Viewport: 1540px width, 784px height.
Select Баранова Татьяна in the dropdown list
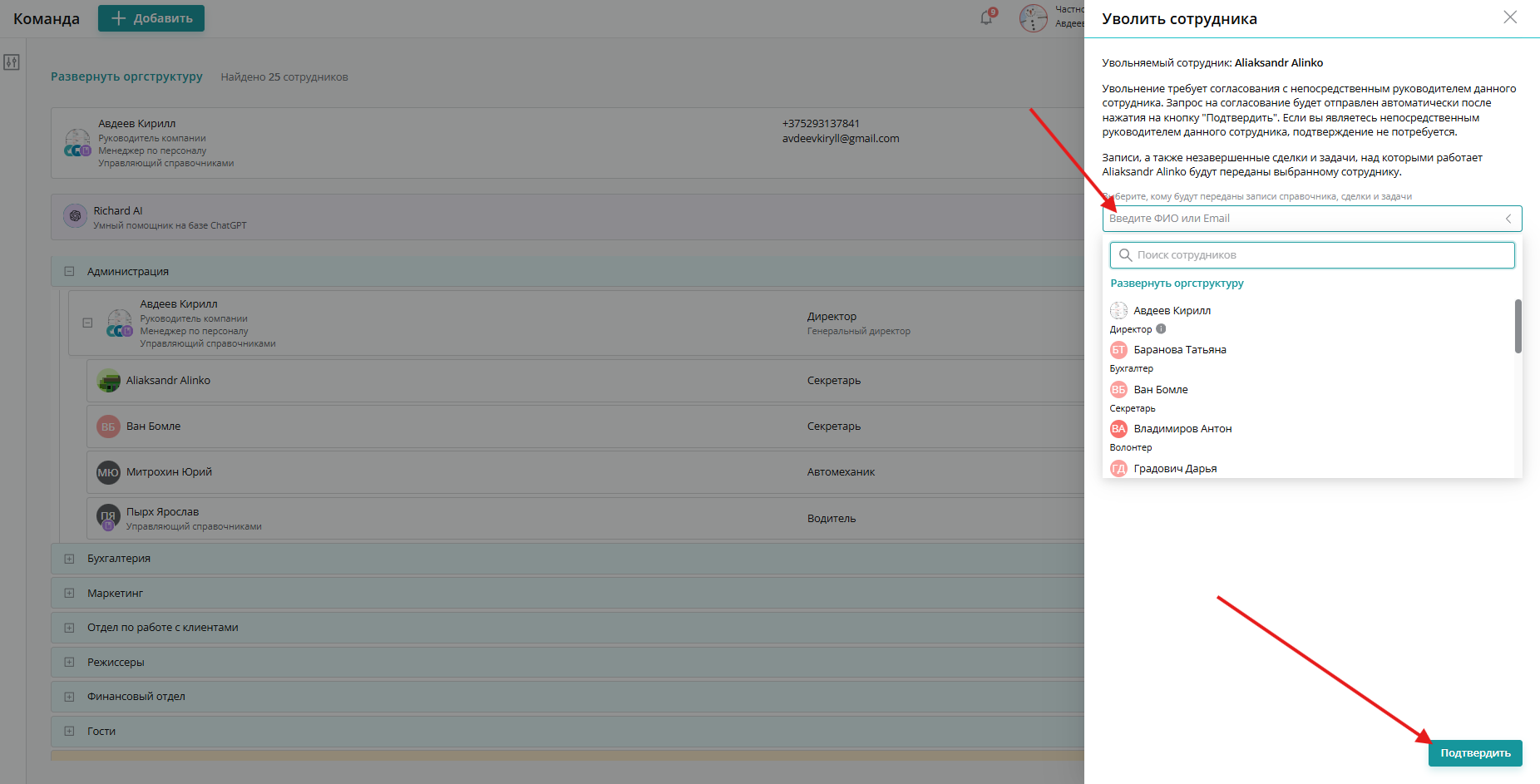[1180, 350]
